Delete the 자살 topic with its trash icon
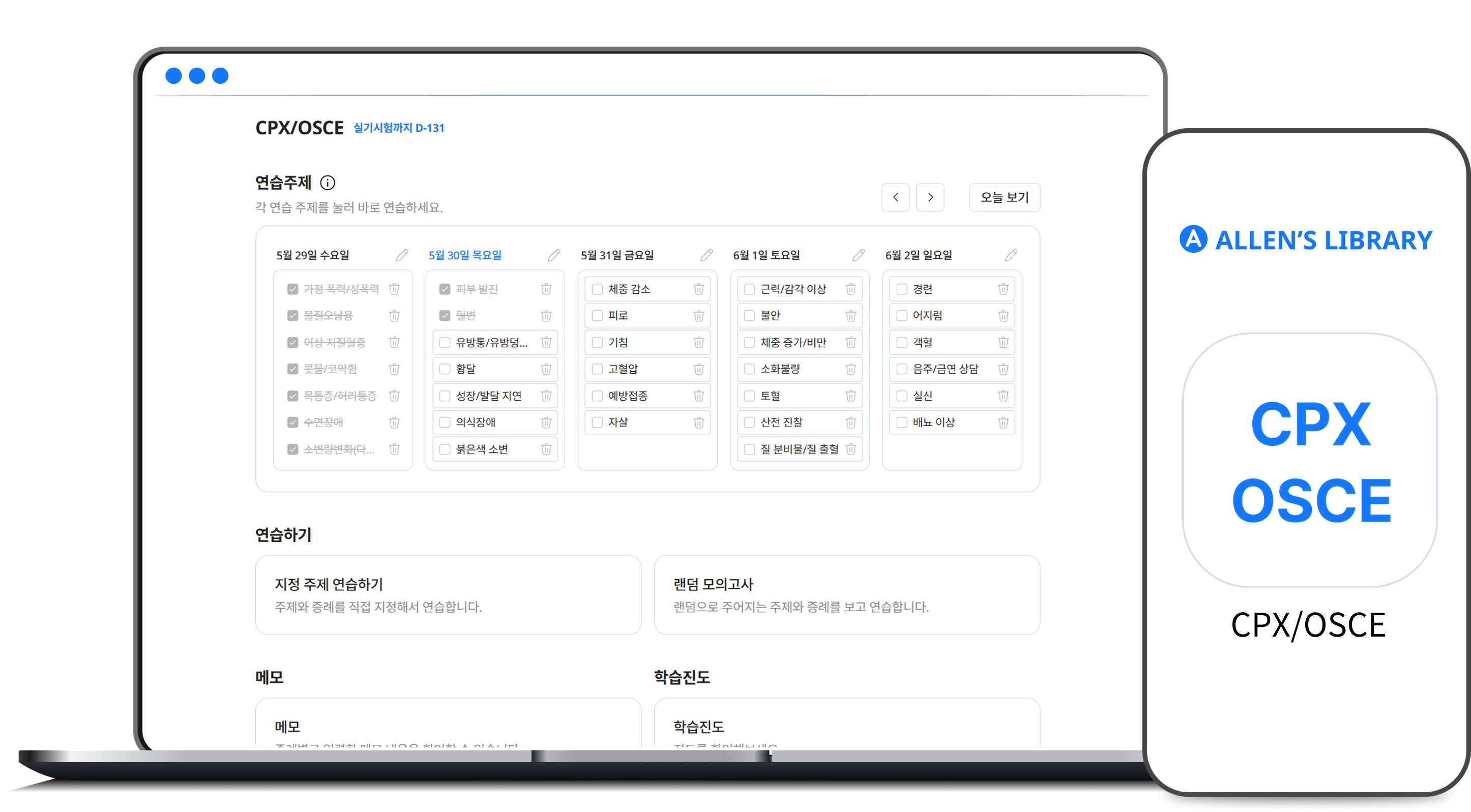 click(698, 422)
